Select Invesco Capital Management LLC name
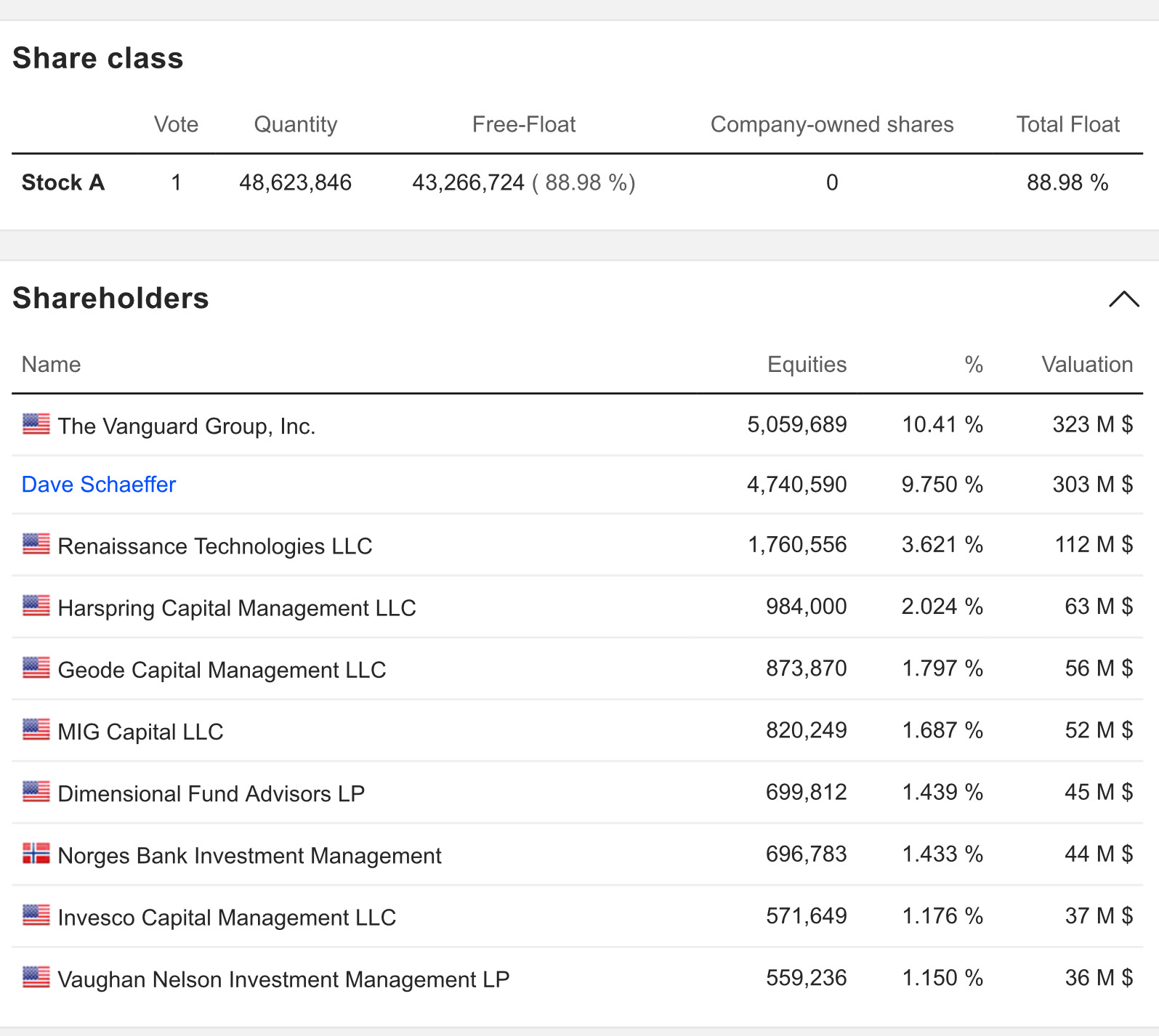 pyautogui.click(x=227, y=918)
